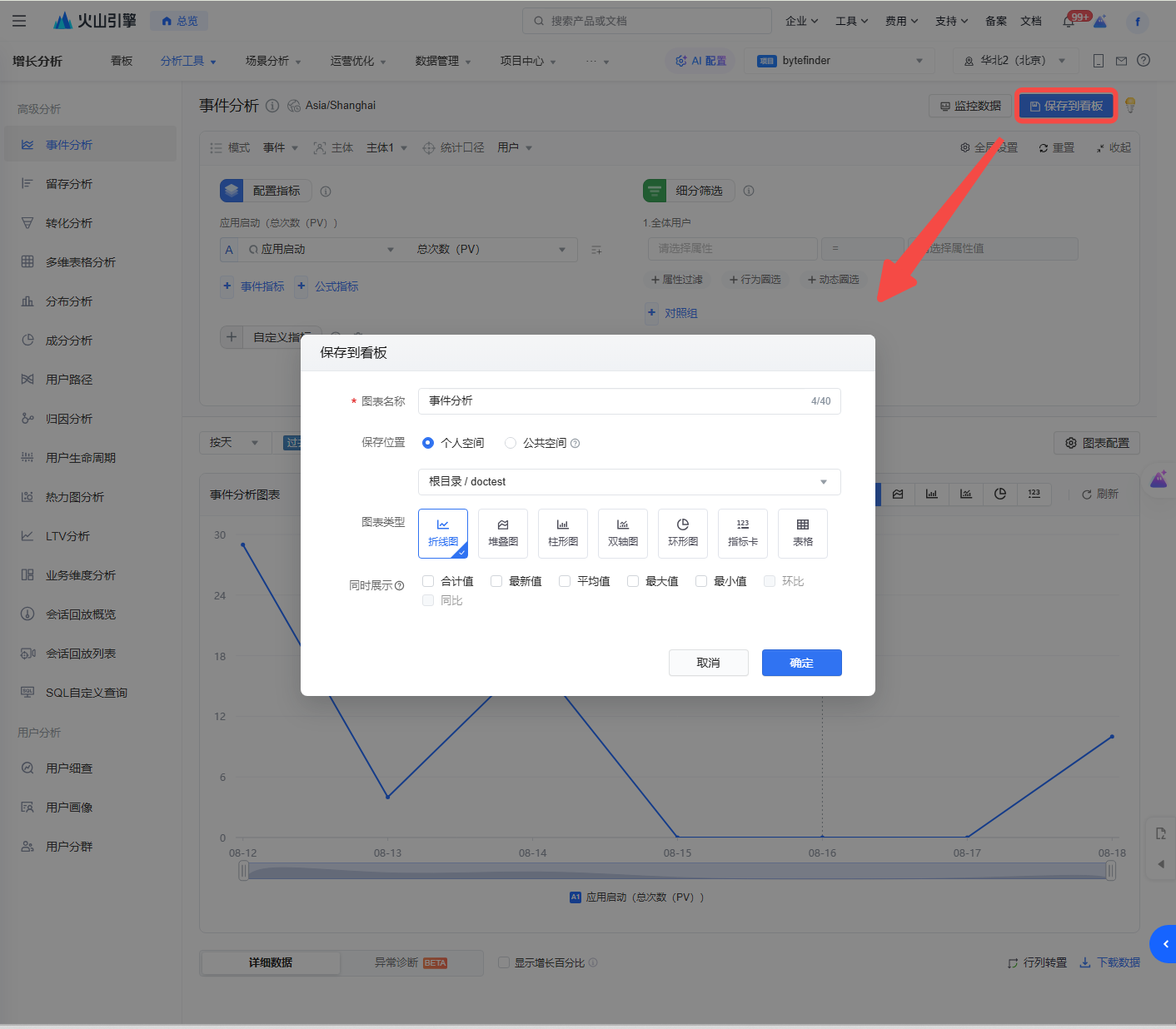The height and width of the screenshot is (1029, 1176).
Task: Go to 留存分析 in the sidebar
Action: (90, 184)
